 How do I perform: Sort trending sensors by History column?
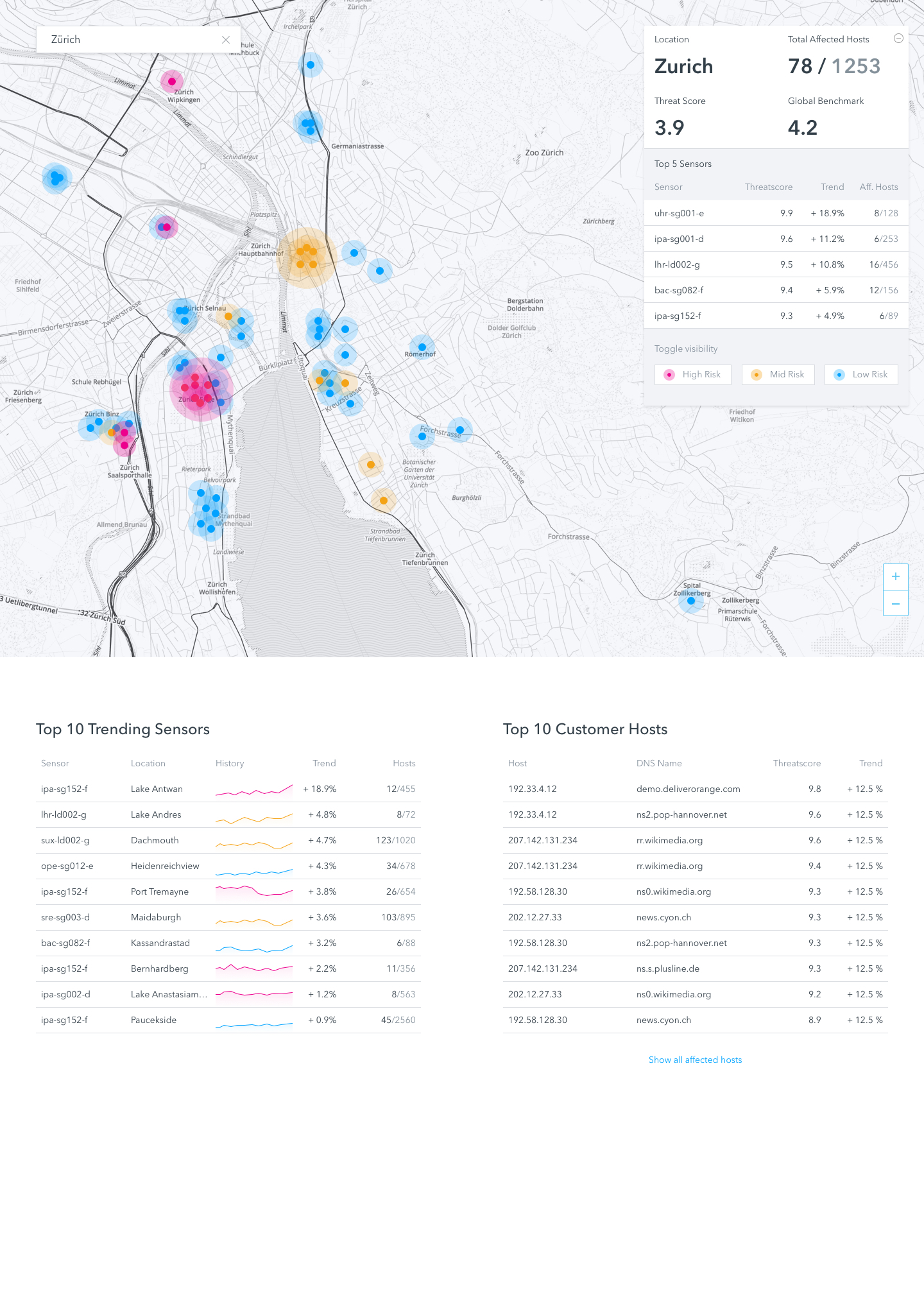230,763
